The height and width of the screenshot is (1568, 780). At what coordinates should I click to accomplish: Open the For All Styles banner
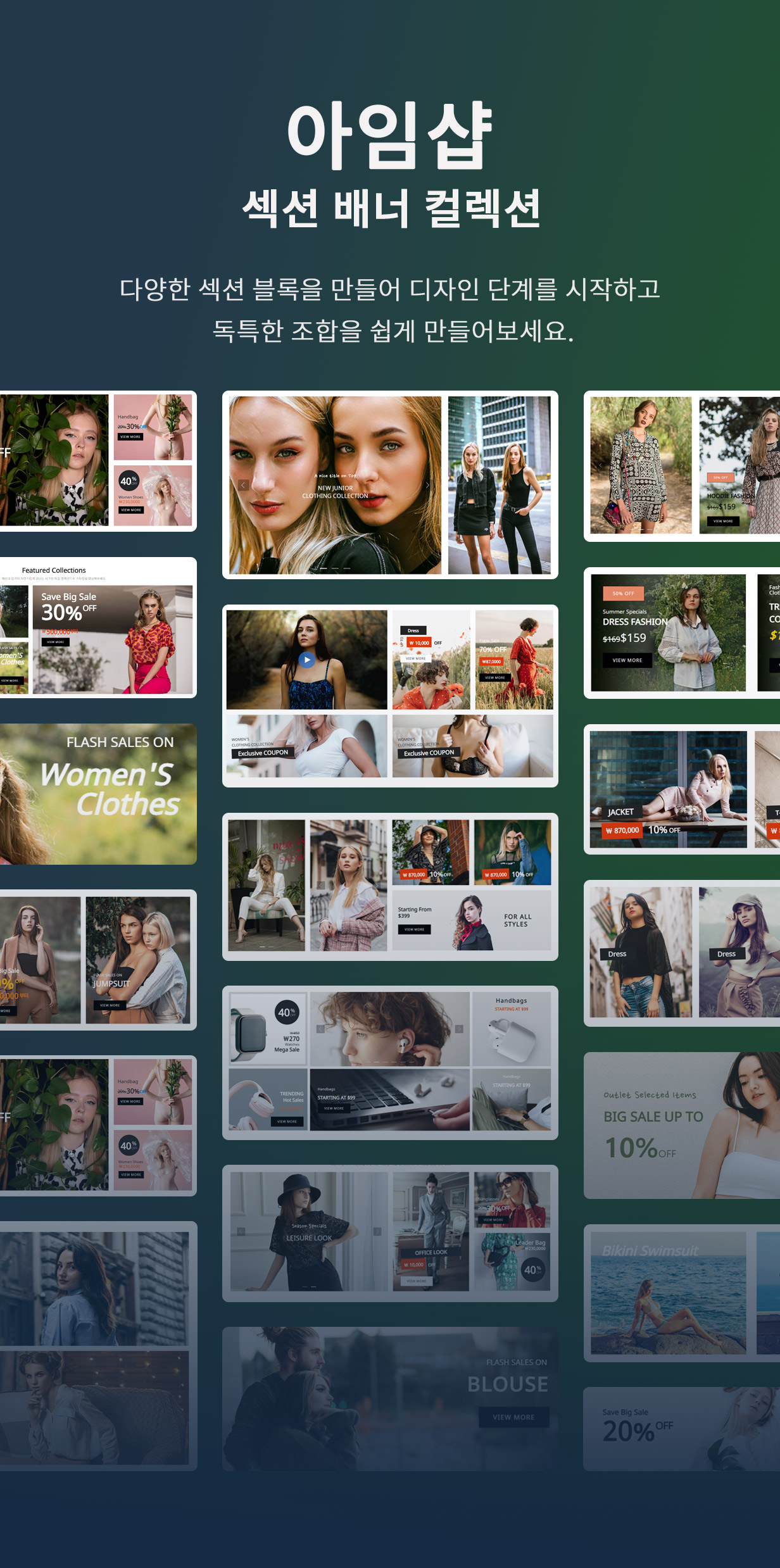tap(472, 920)
